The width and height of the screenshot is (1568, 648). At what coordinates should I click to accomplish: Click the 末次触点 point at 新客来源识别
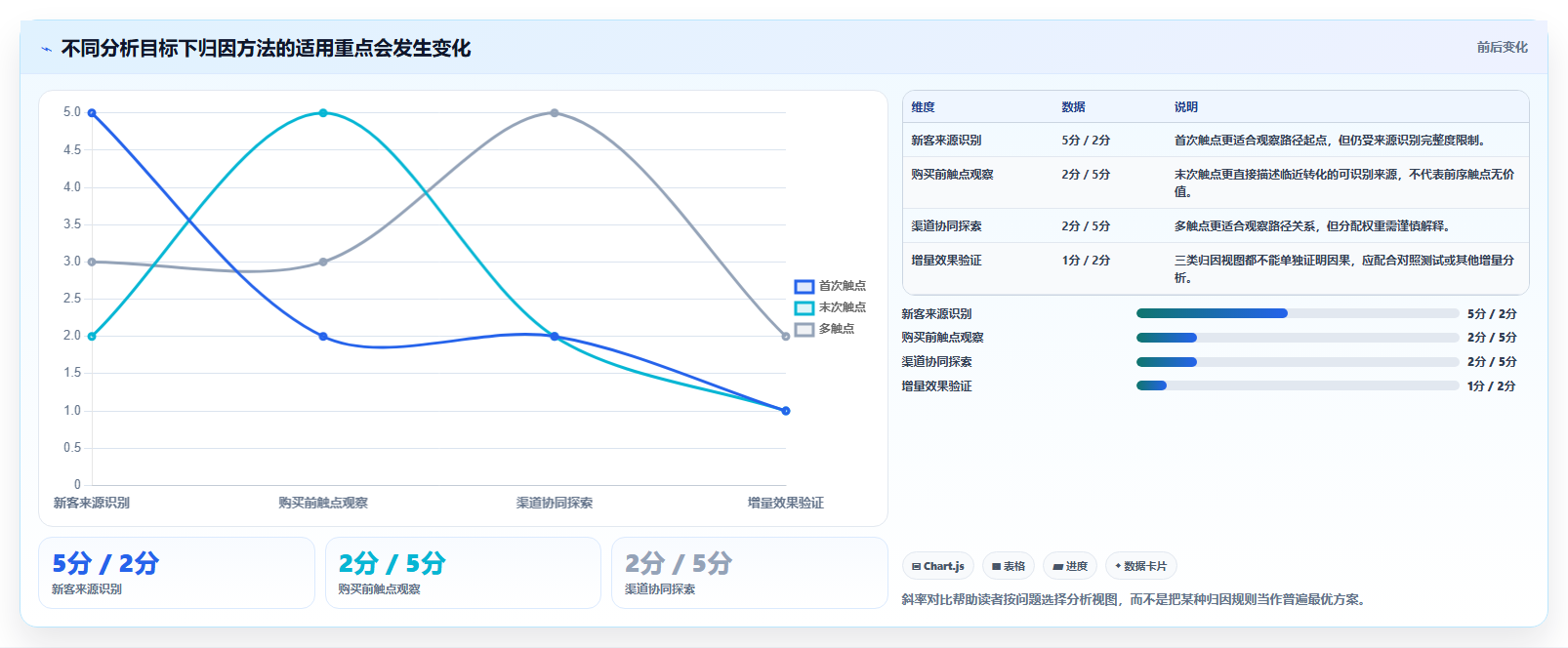pyautogui.click(x=92, y=337)
